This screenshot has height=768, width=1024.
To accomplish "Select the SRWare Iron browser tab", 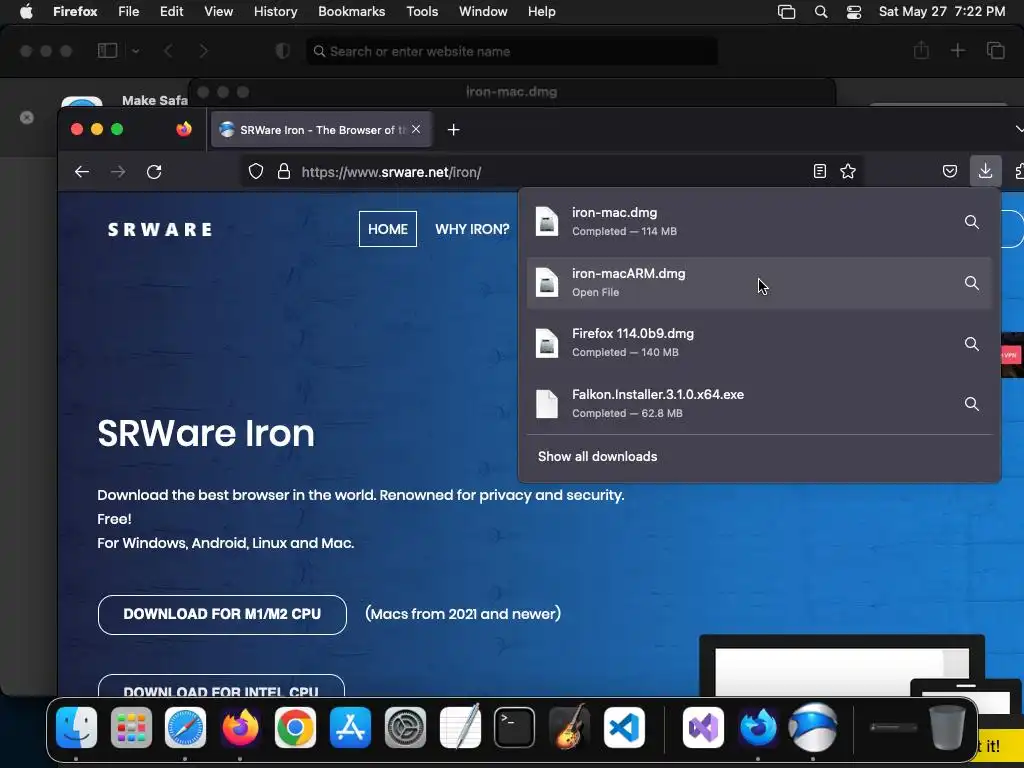I will [320, 129].
